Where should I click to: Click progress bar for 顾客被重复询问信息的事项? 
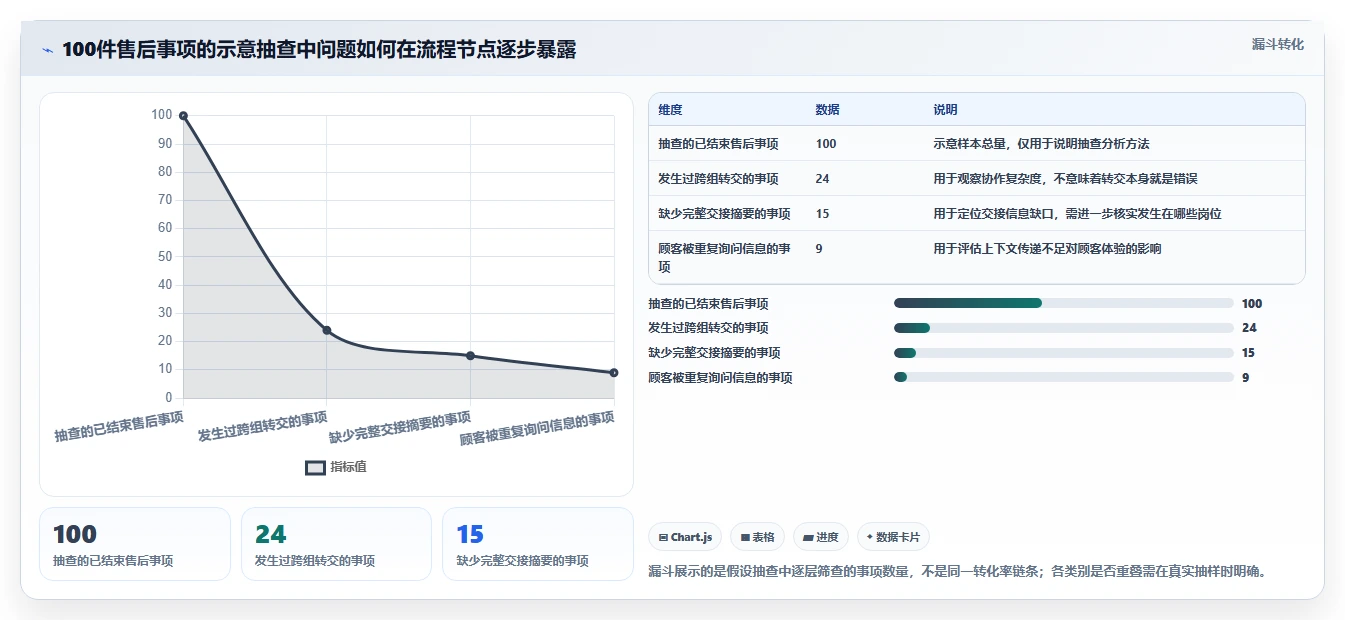pos(1064,377)
